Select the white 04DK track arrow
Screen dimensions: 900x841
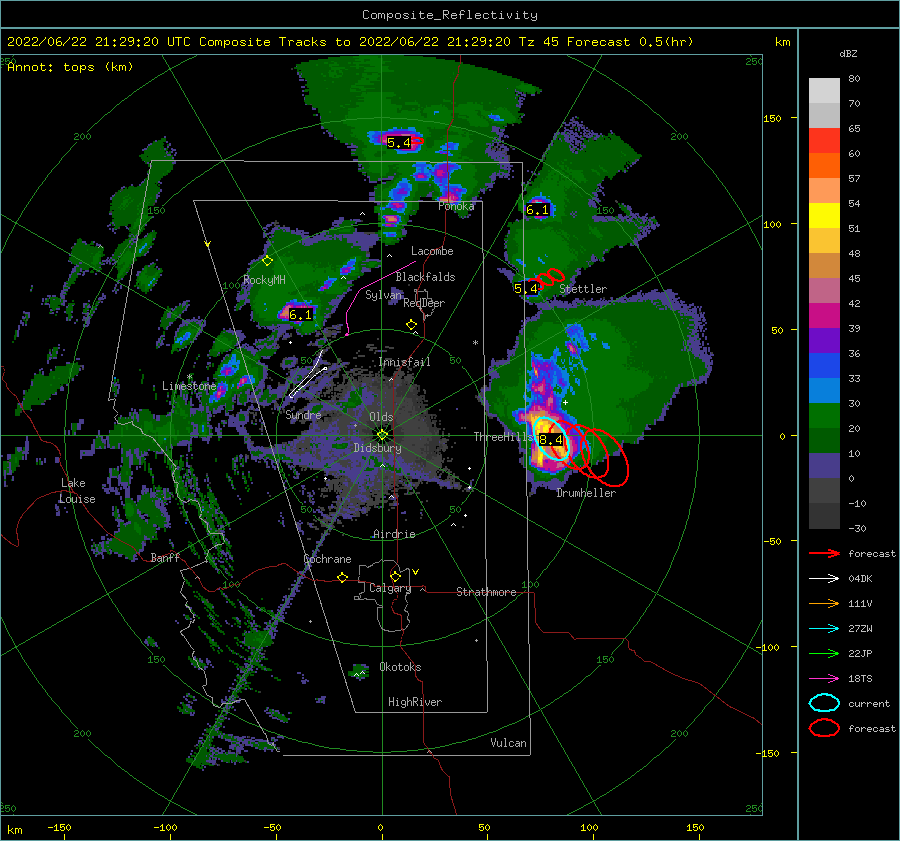point(824,579)
